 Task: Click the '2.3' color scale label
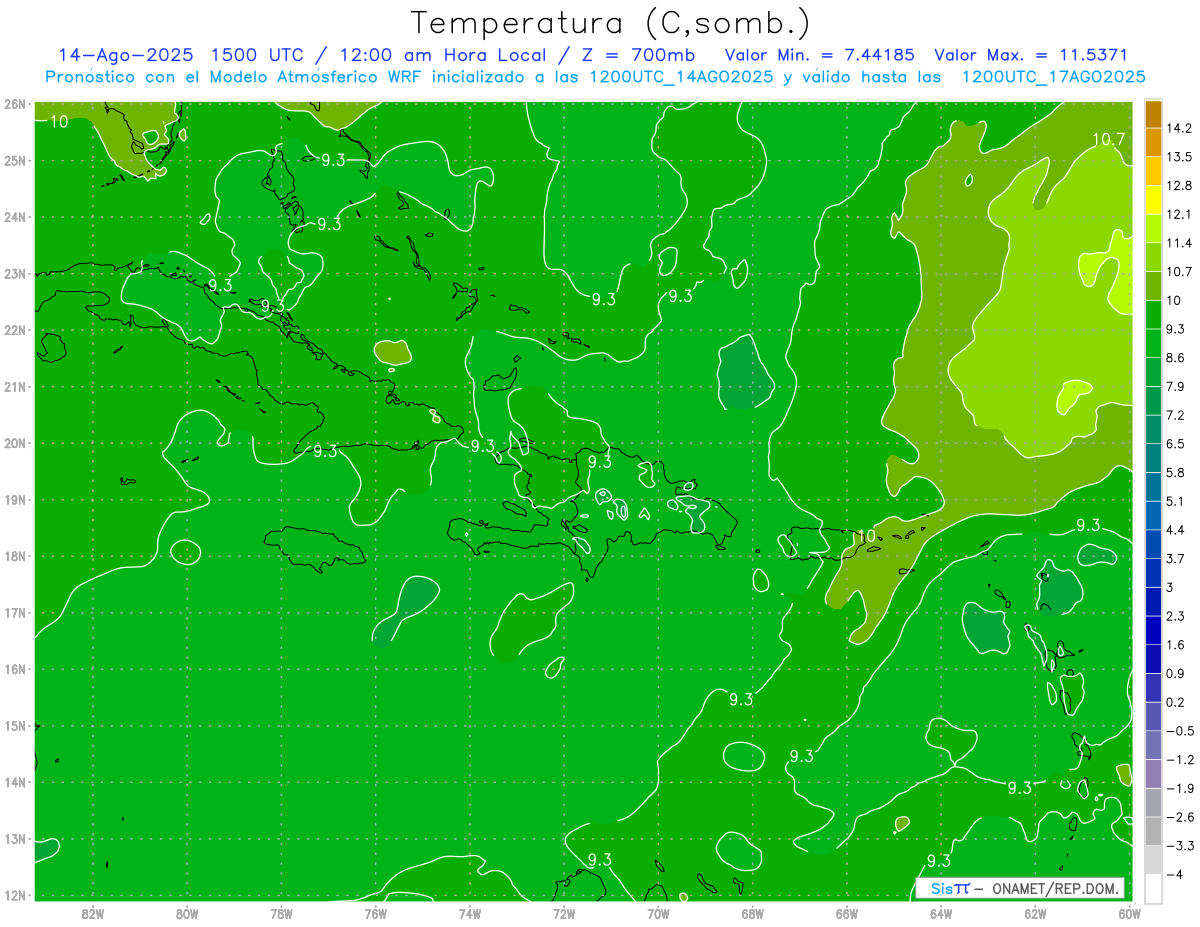(x=1176, y=615)
